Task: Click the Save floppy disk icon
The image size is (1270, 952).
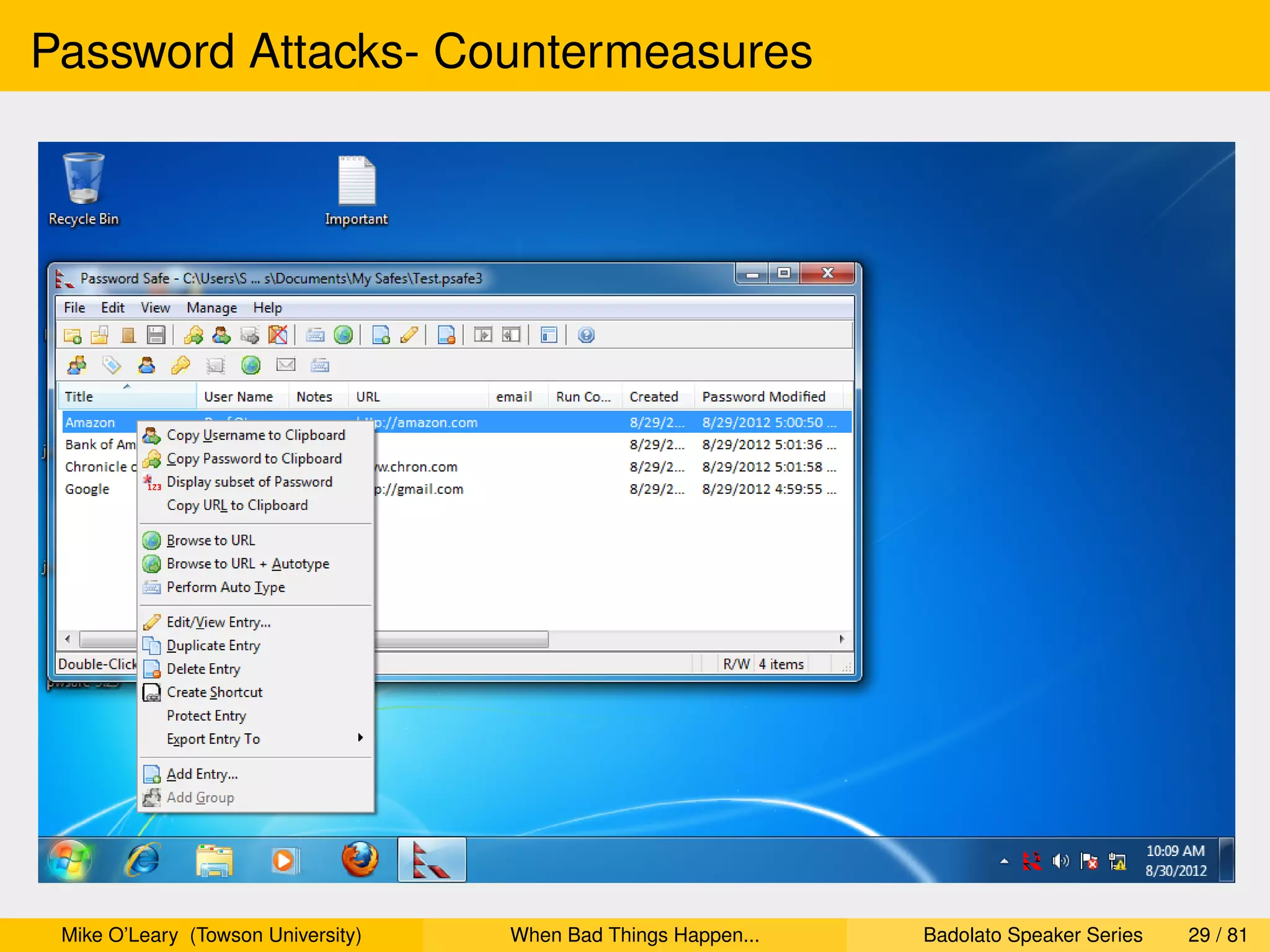Action: [x=156, y=335]
